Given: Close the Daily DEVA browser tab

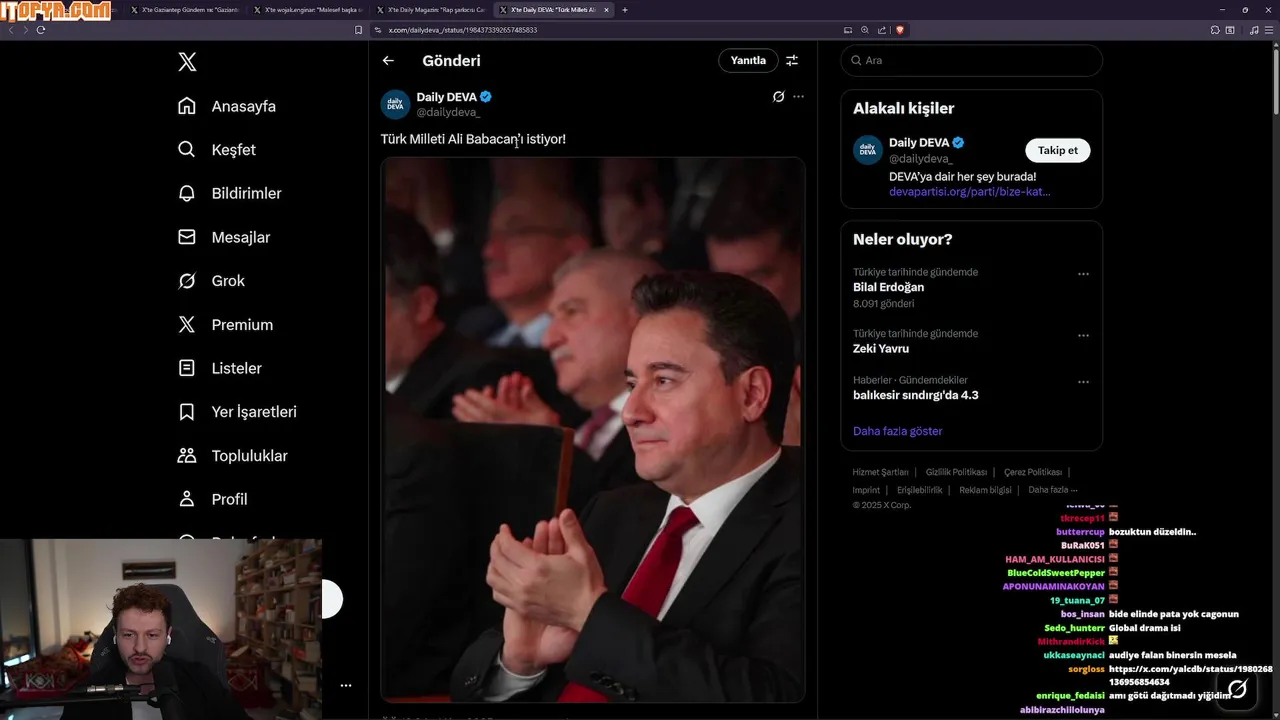Looking at the screenshot, I should (x=606, y=10).
